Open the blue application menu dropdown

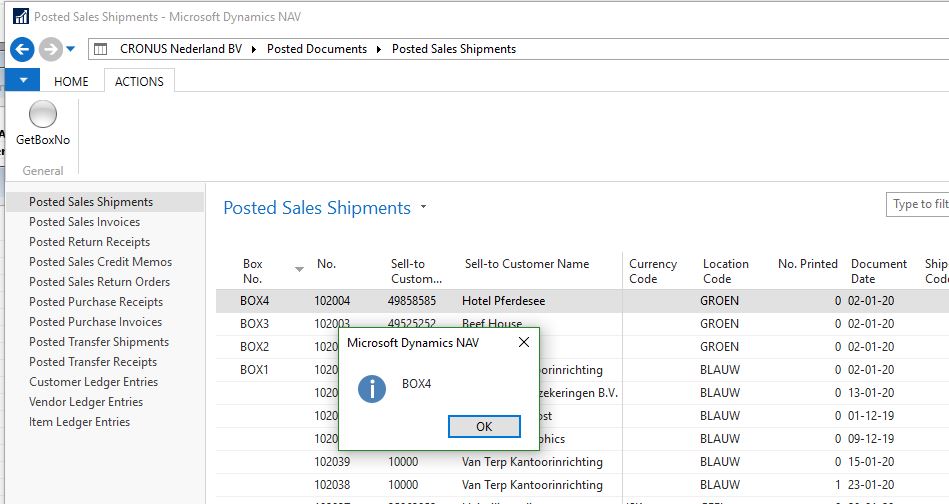coord(22,81)
